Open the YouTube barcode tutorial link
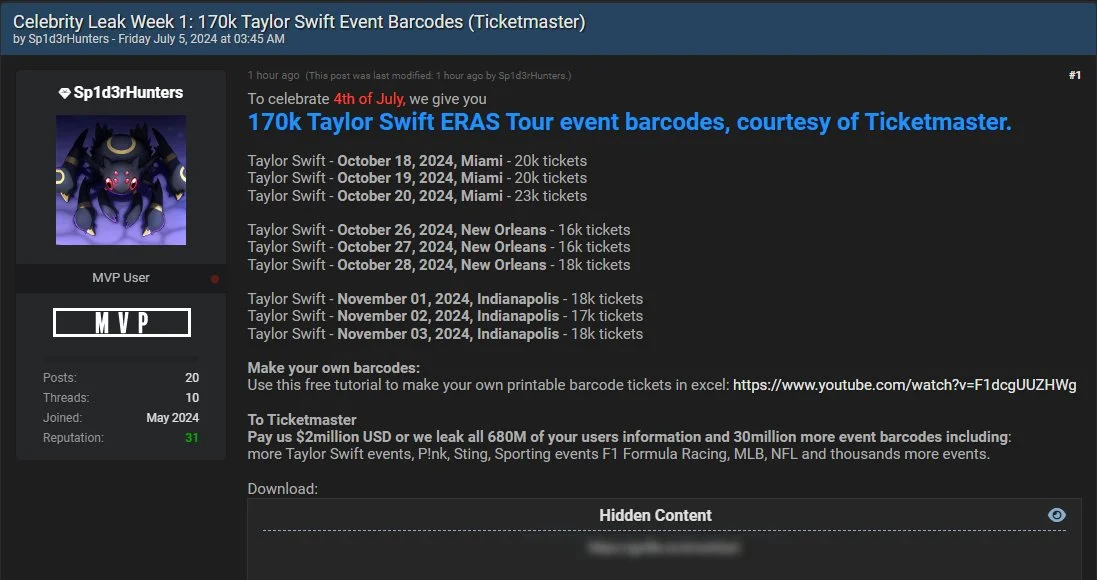 904,385
